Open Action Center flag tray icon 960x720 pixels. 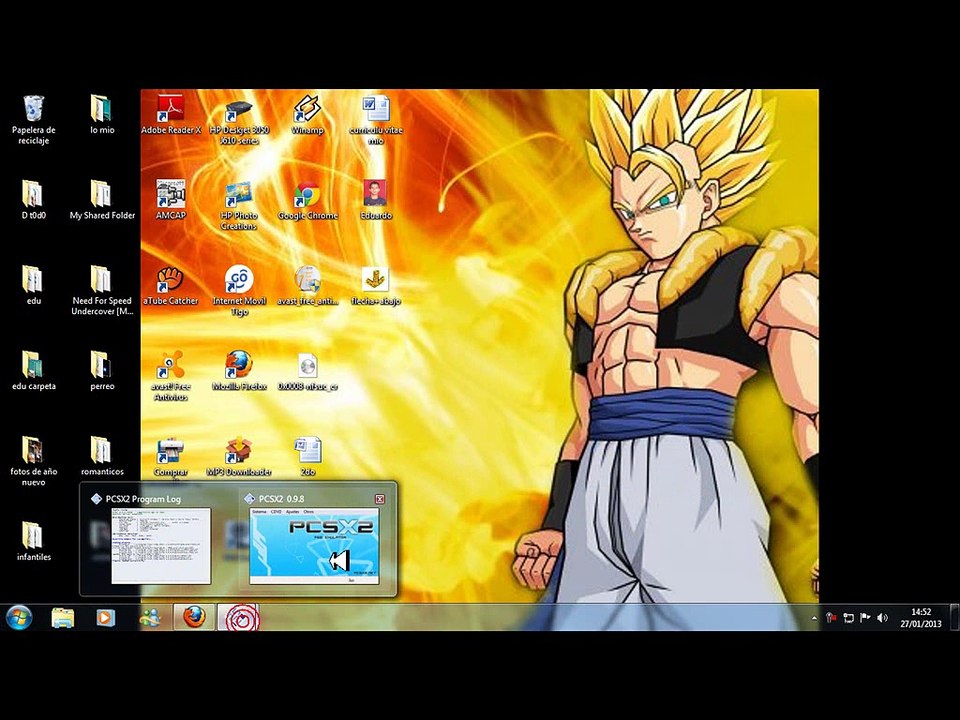[x=864, y=618]
